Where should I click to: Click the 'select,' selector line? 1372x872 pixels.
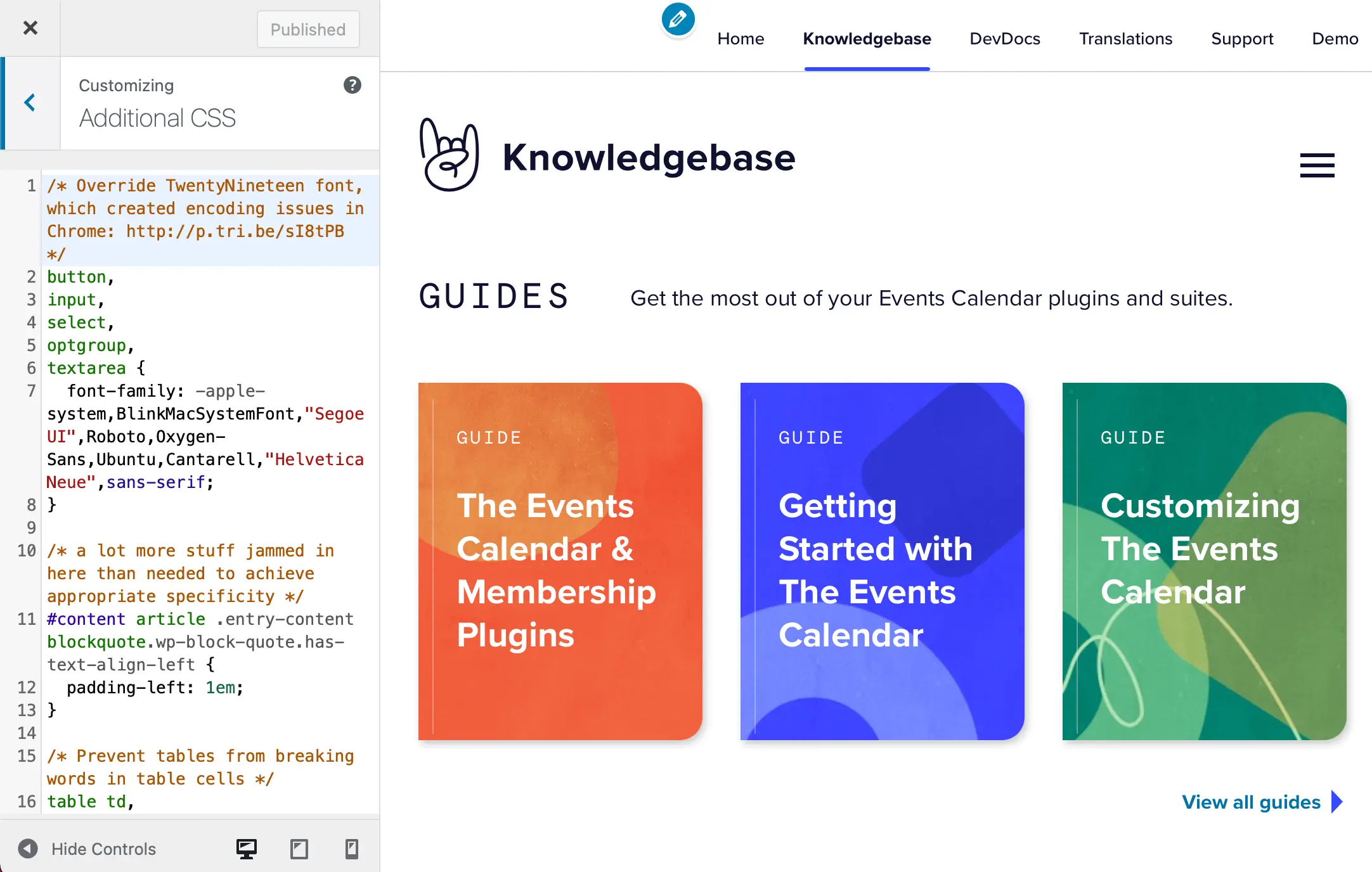[210, 323]
